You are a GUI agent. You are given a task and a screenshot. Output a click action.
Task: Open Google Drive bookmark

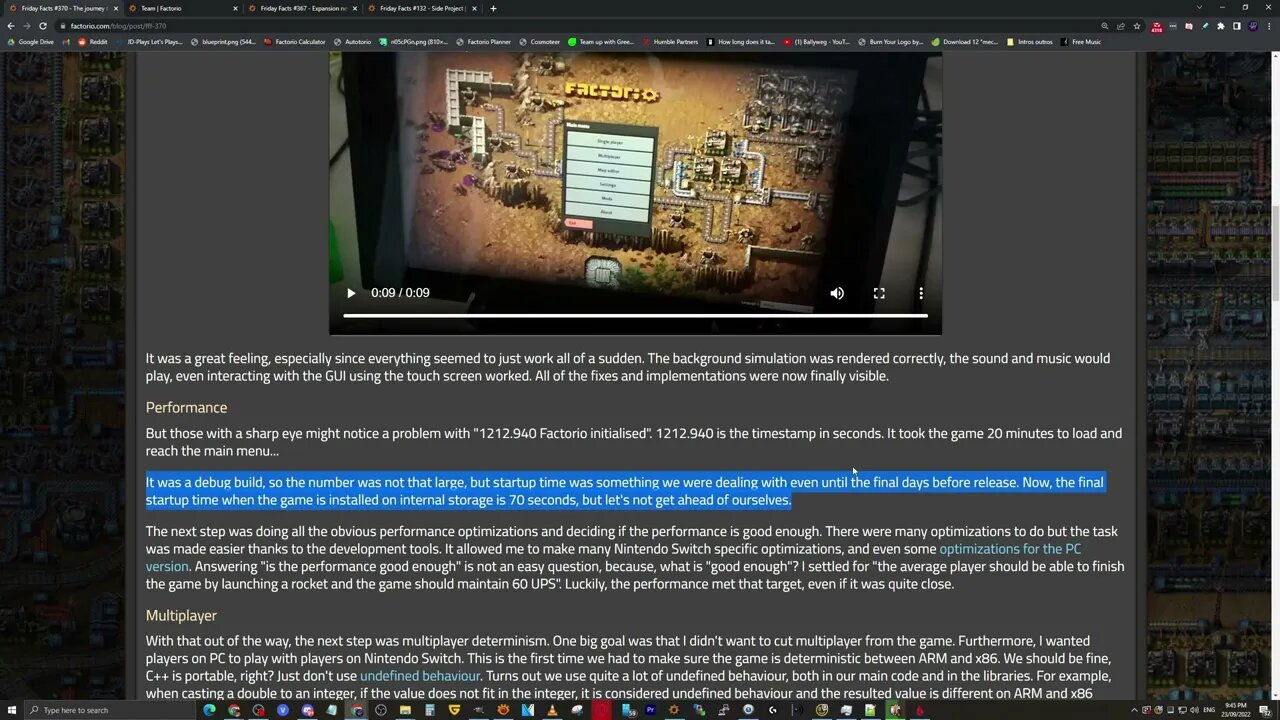31,42
